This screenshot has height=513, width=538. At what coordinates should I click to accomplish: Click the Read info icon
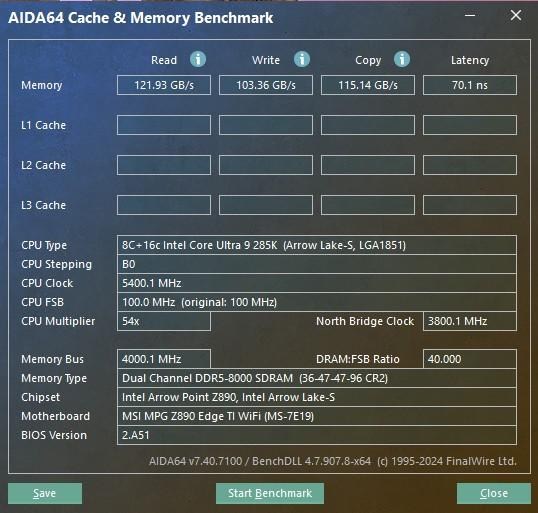tap(198, 59)
